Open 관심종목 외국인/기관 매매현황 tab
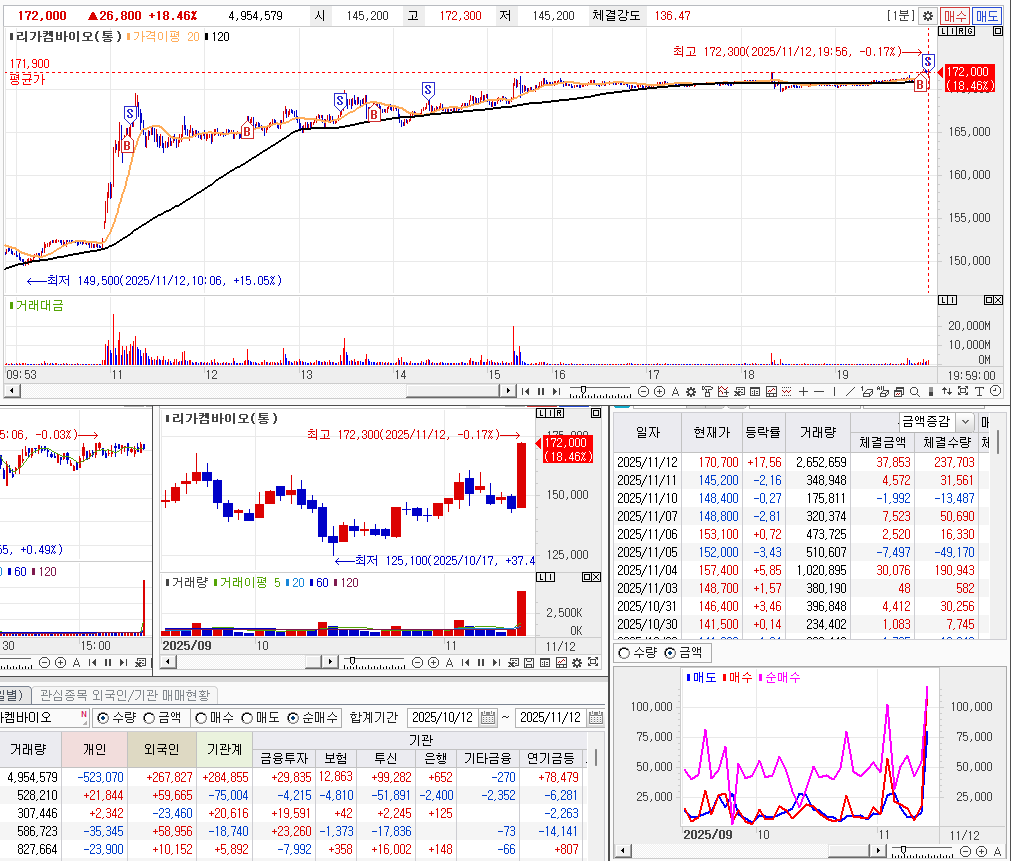This screenshot has width=1011, height=861. pyautogui.click(x=125, y=695)
